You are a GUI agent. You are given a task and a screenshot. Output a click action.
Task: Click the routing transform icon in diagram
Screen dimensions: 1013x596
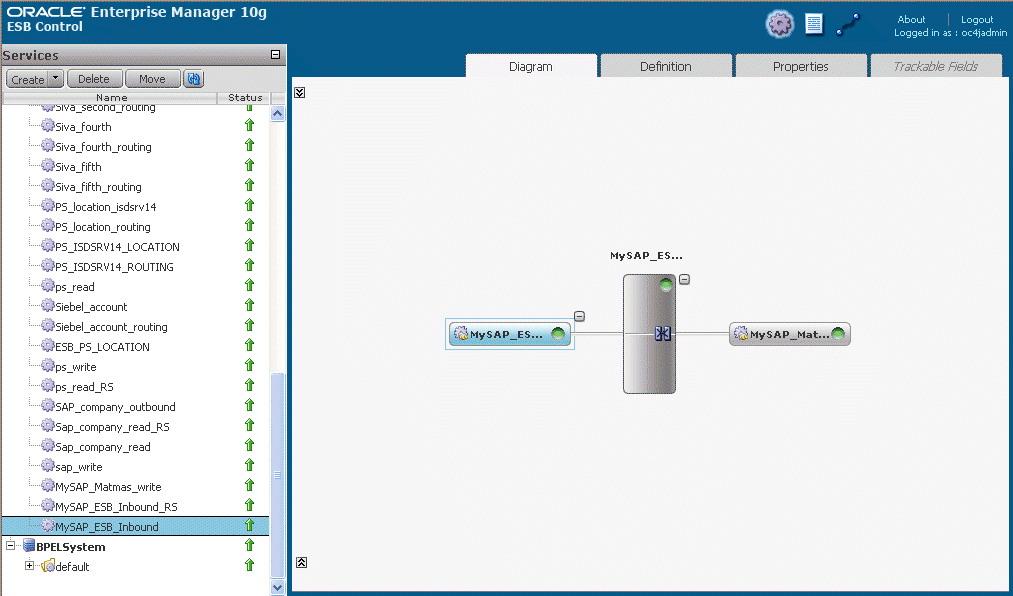(662, 333)
